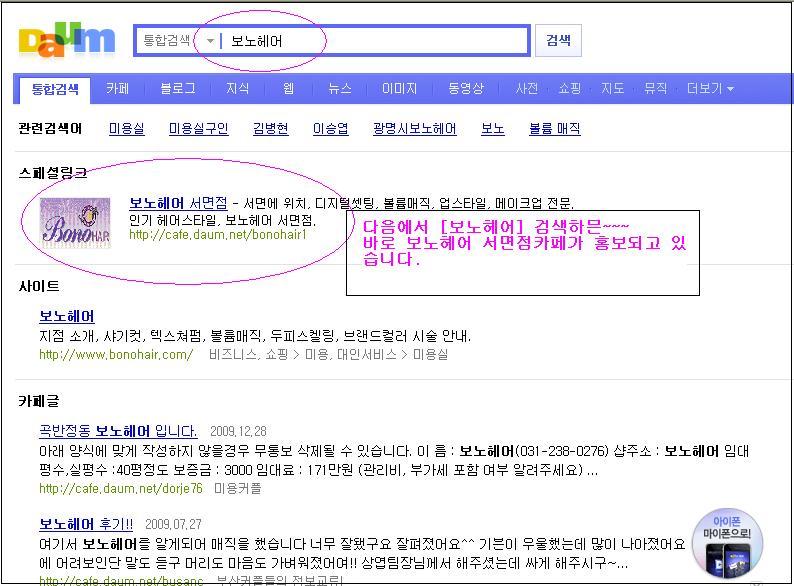
Task: Click the 카페글 section heading
Action: click(39, 401)
